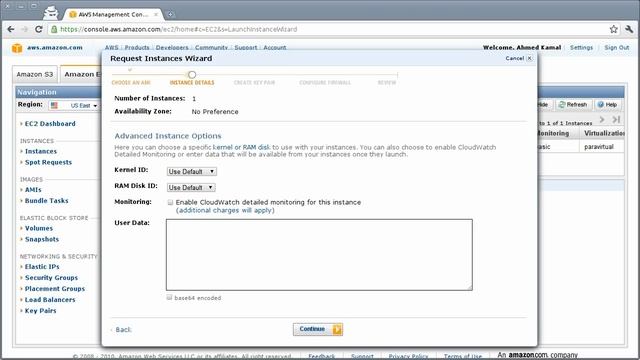Go to next instances page arrow
This screenshot has width=640, height=360.
click(602, 119)
